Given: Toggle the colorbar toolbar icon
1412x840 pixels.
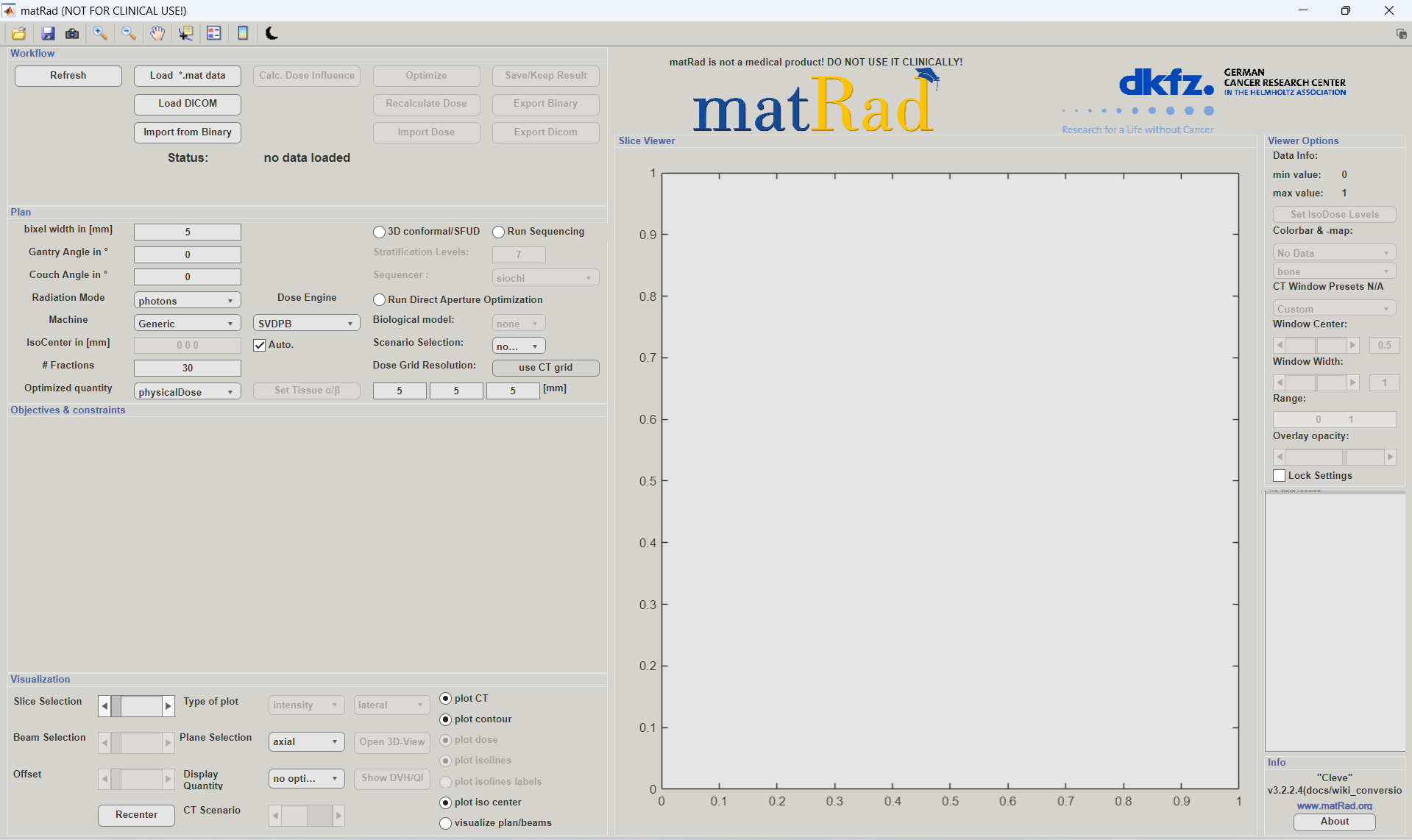Looking at the screenshot, I should [x=243, y=33].
